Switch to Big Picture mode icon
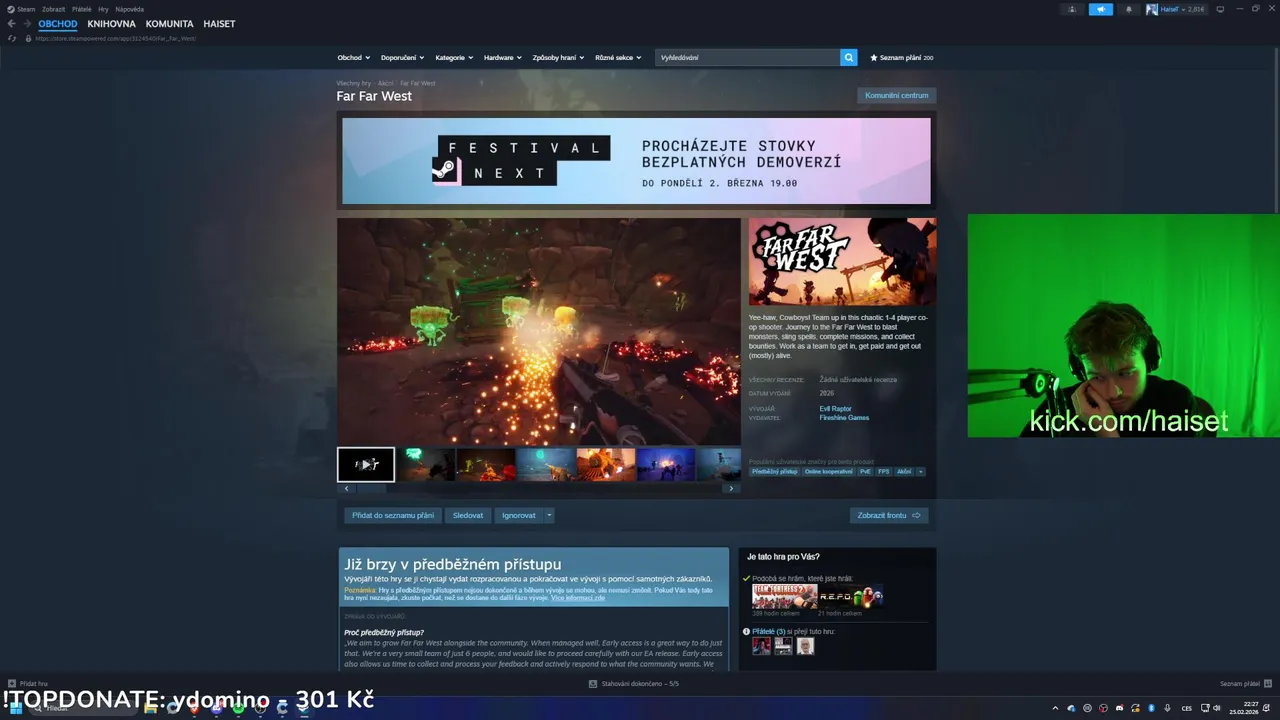This screenshot has height=720, width=1280. click(x=1219, y=9)
